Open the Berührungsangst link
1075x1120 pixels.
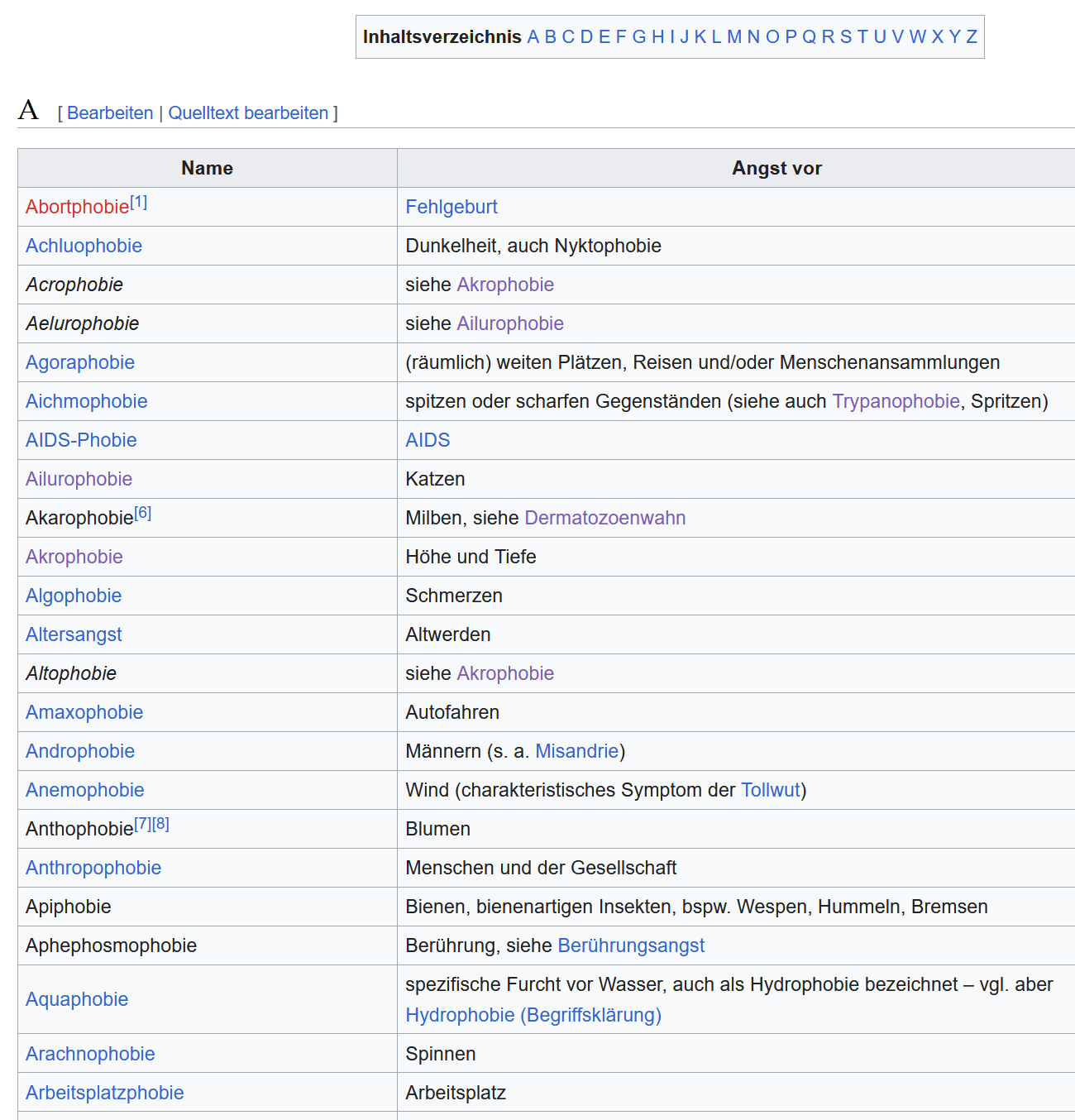click(x=631, y=946)
